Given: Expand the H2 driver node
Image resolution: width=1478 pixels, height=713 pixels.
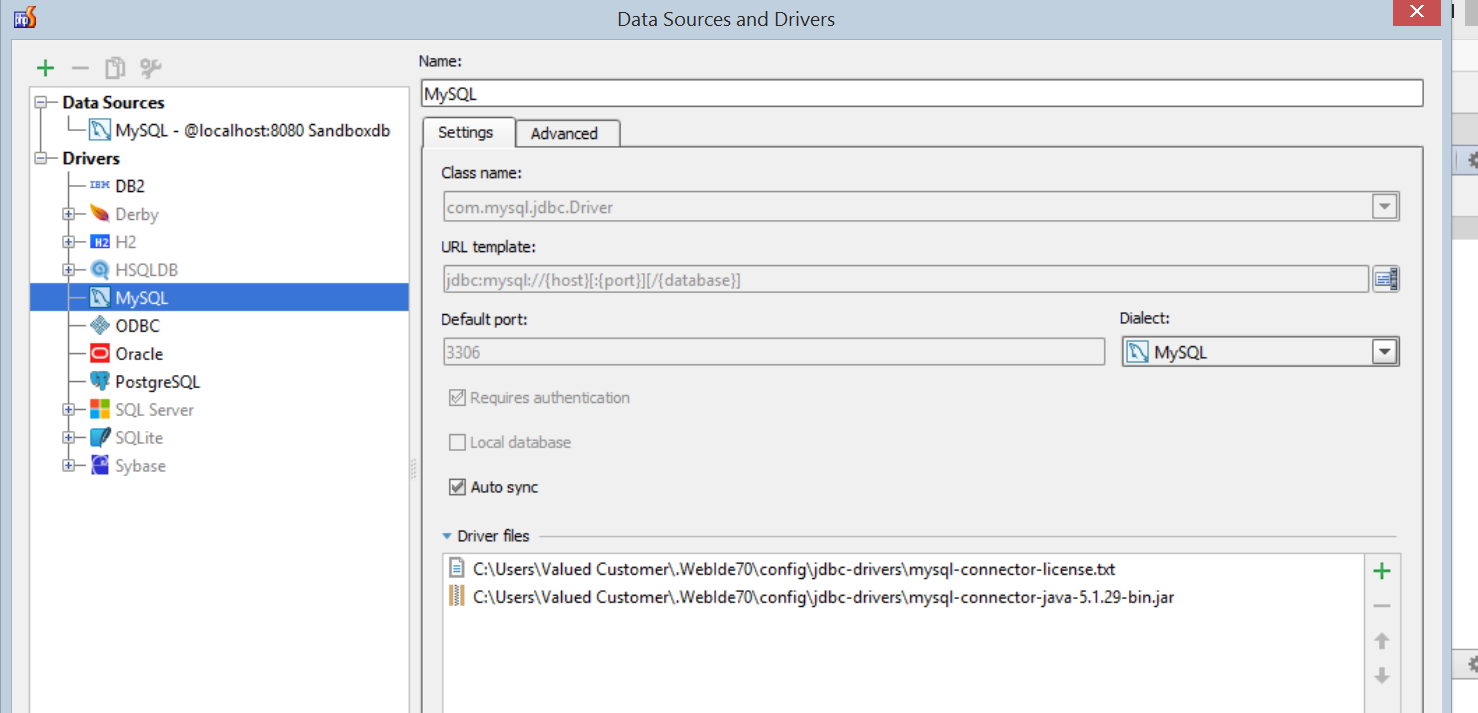Looking at the screenshot, I should [69, 242].
